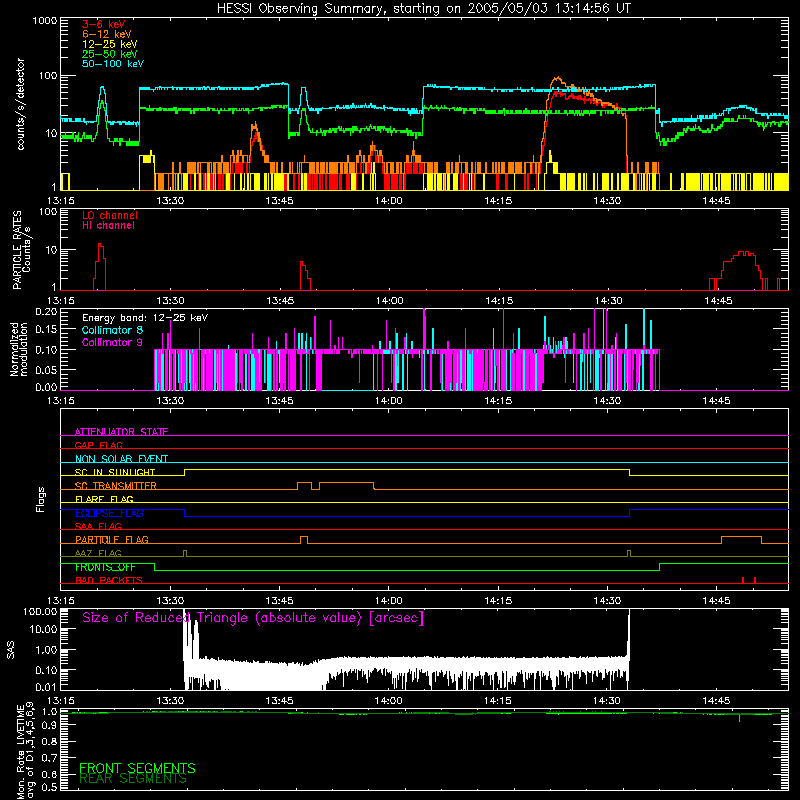Select the Collimator 9 legend entry
Screen dimensions: 800x800
pos(112,342)
